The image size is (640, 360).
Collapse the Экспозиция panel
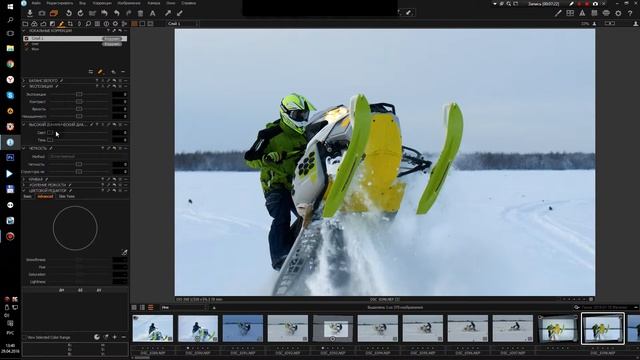(24, 87)
